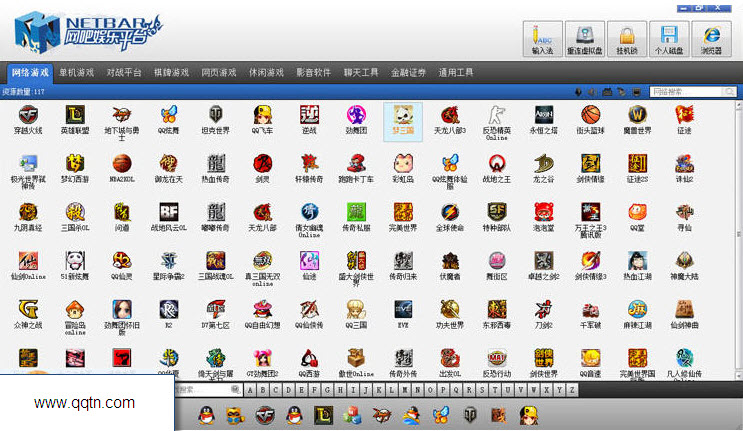Screen dimensions: 743x431
Task: Open the 挂机锁 lock tool
Action: coord(626,39)
